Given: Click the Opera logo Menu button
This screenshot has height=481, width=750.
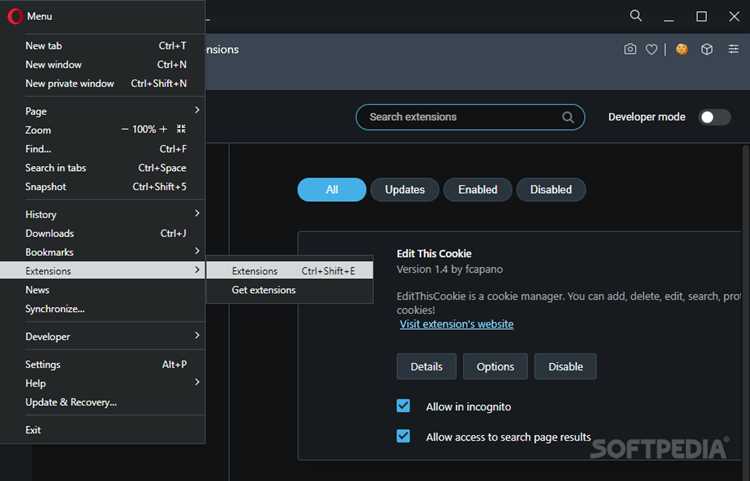Looking at the screenshot, I should coord(30,16).
